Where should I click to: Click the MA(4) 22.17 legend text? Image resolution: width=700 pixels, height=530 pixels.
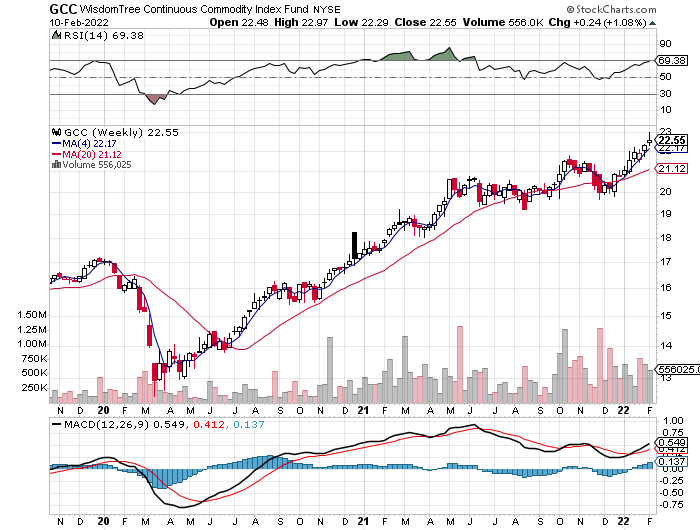click(x=89, y=144)
